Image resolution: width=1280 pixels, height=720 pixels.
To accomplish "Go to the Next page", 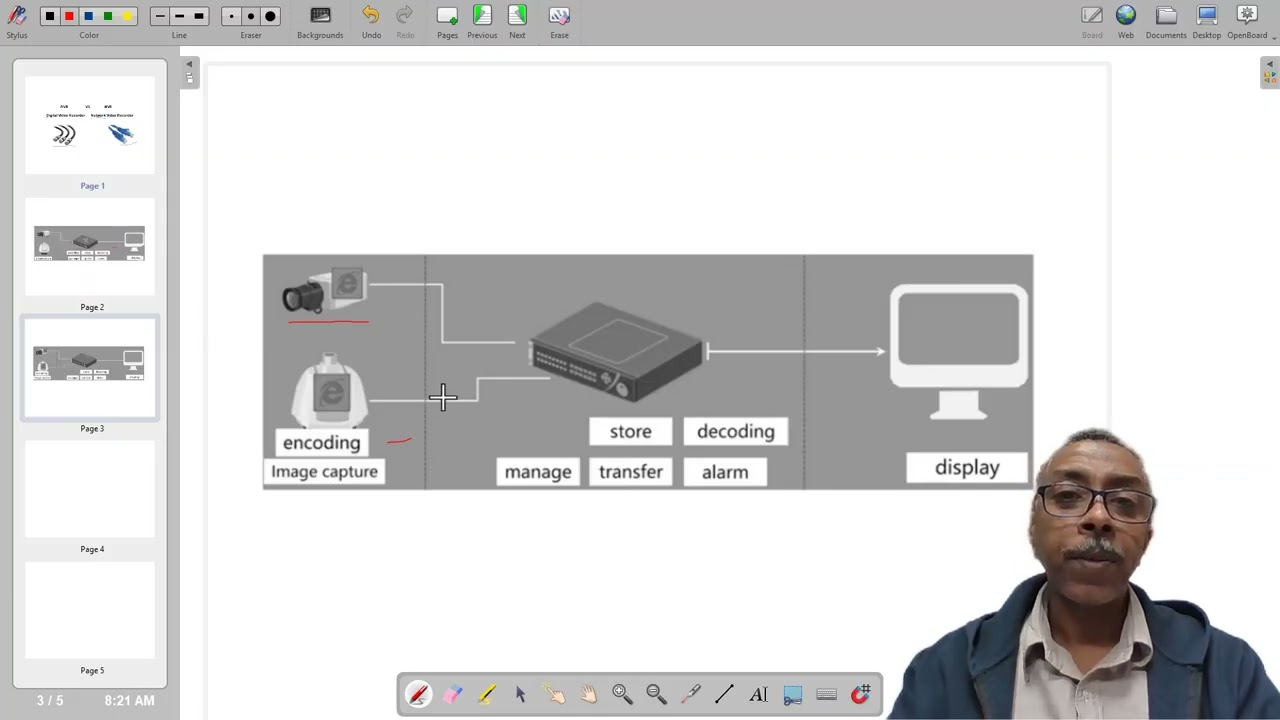I will pos(517,21).
